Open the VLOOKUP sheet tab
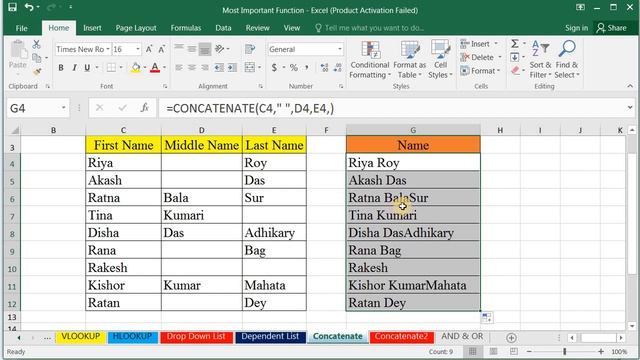Image resolution: width=640 pixels, height=360 pixels. point(80,337)
